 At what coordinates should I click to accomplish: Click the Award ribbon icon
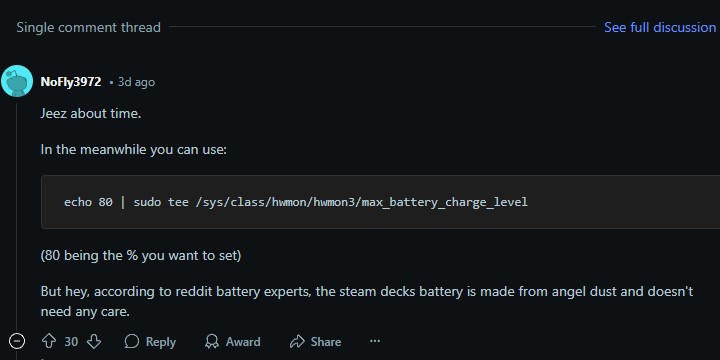click(x=212, y=341)
